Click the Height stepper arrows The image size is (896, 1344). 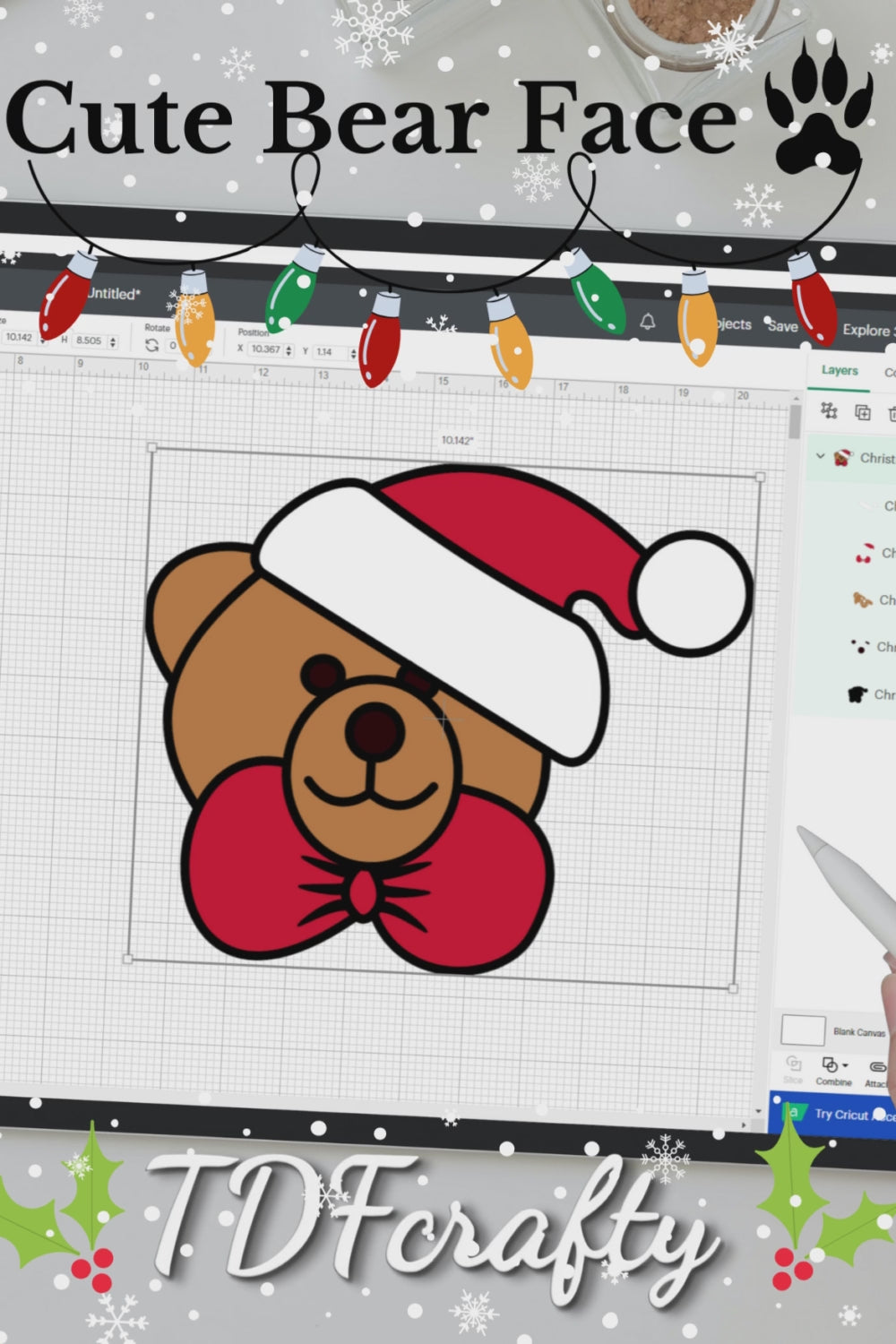[113, 341]
